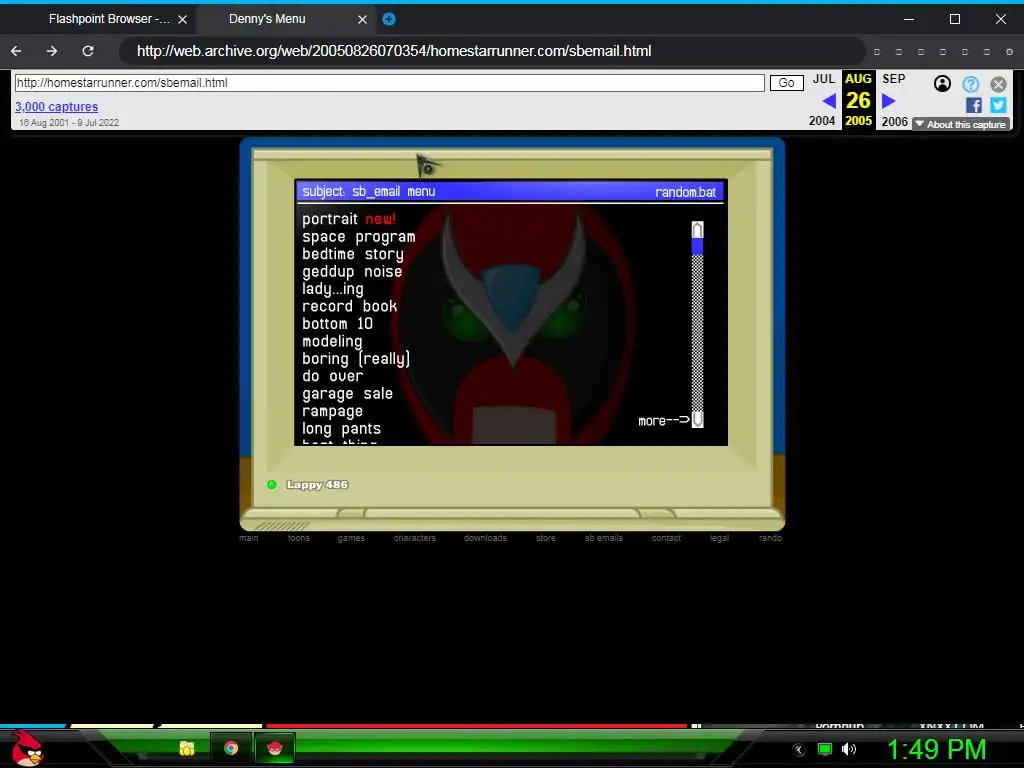Open the modeling email
This screenshot has width=1024, height=768.
(332, 342)
